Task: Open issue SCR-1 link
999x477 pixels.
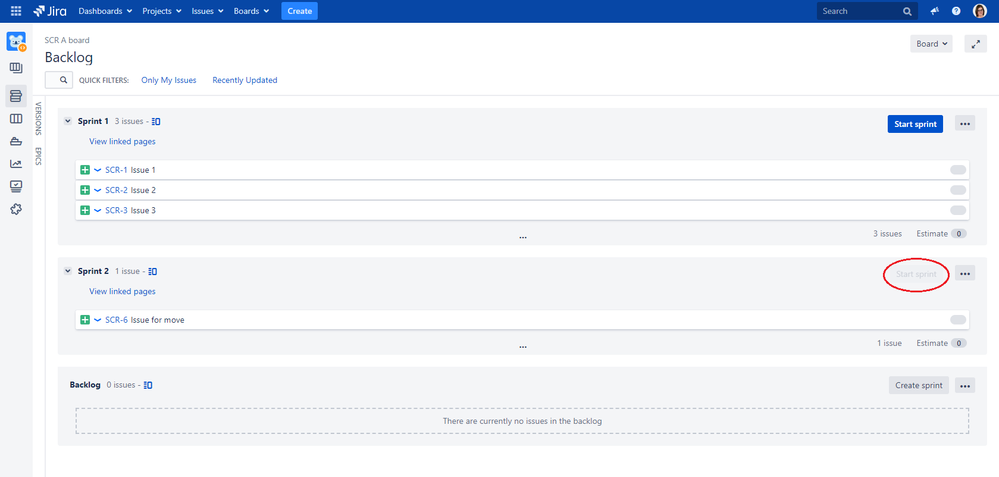Action: click(117, 170)
